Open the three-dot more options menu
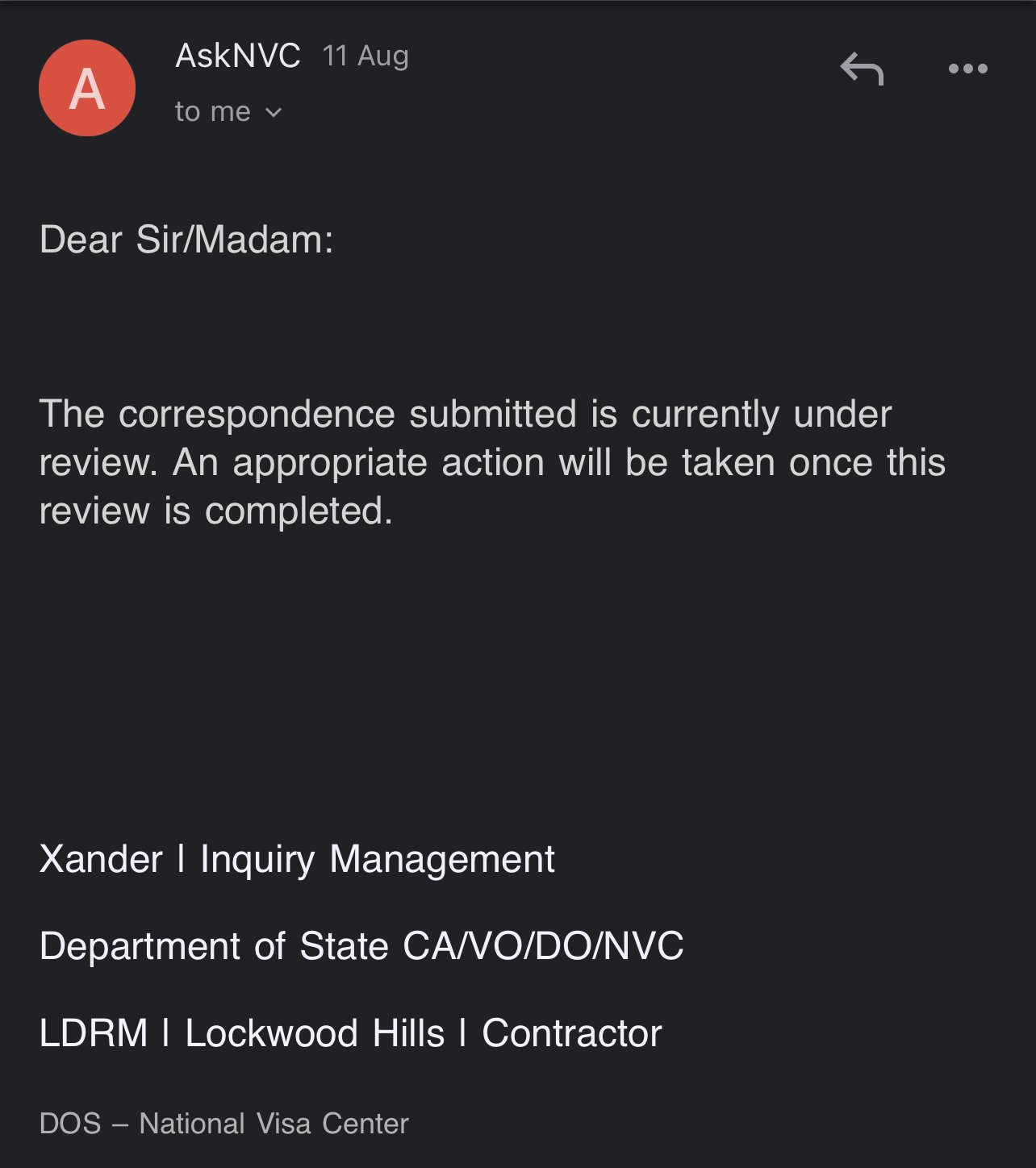 tap(968, 69)
